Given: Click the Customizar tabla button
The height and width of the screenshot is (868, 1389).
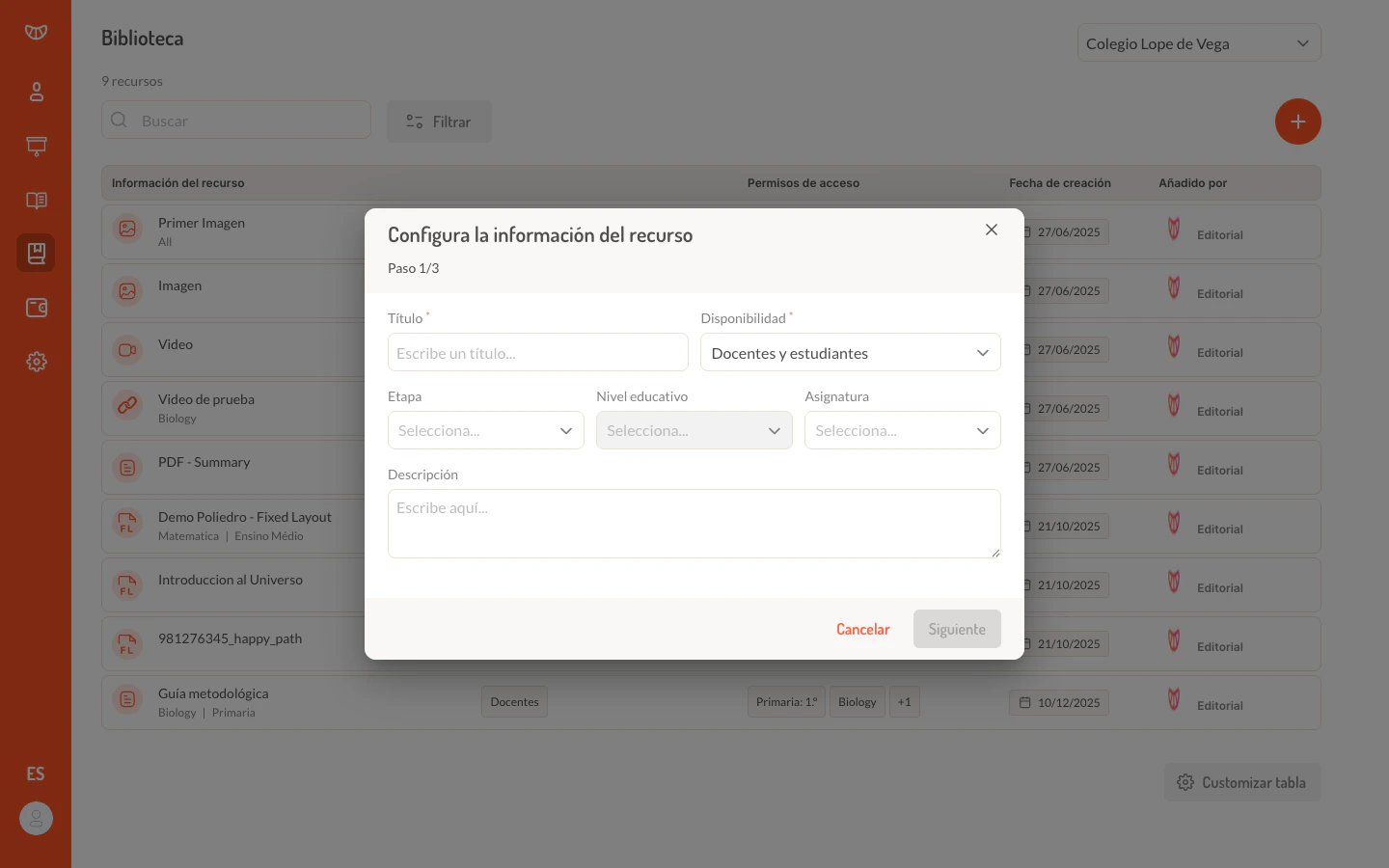Looking at the screenshot, I should click(1242, 782).
